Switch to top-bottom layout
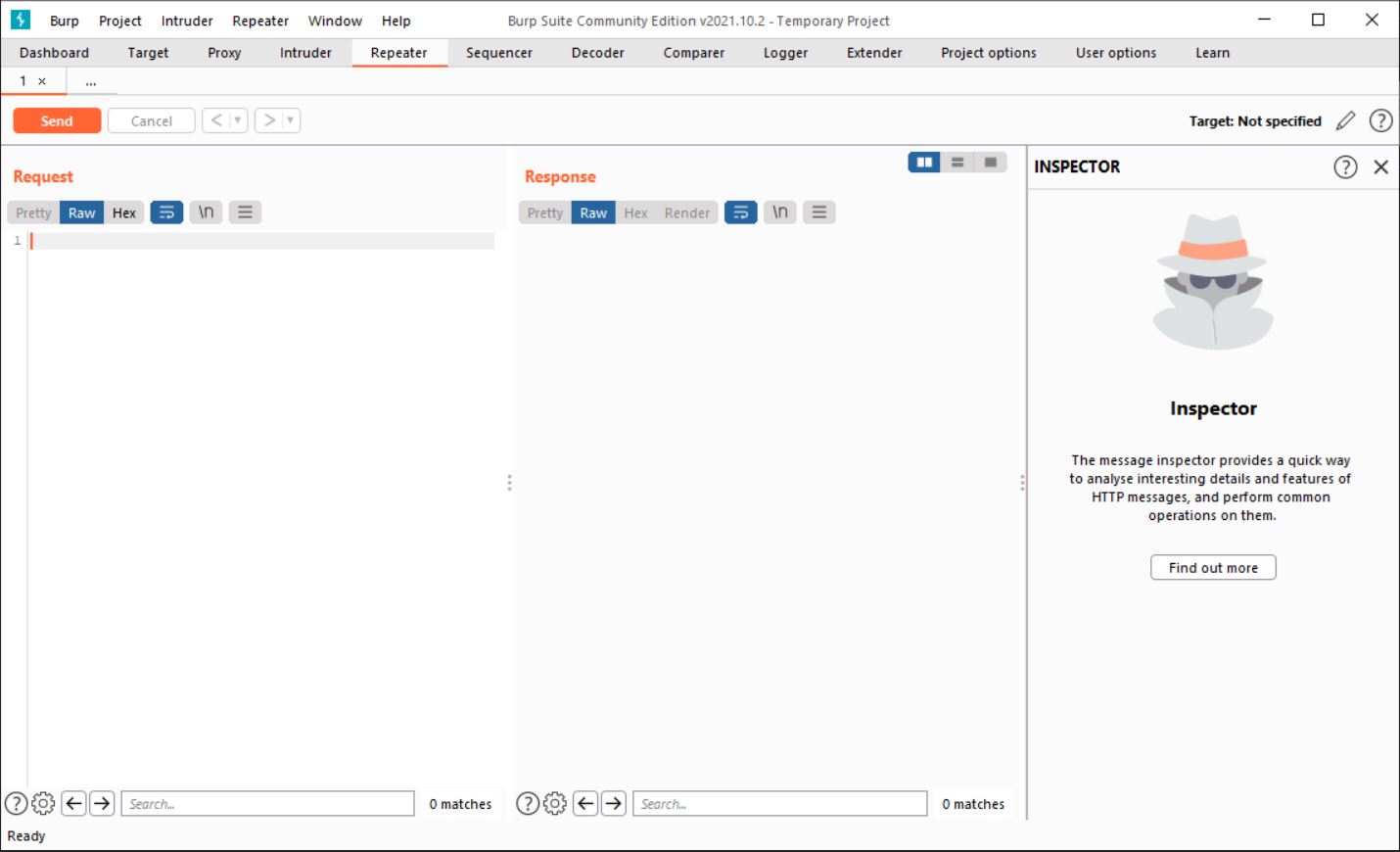1400x852 pixels. click(957, 163)
